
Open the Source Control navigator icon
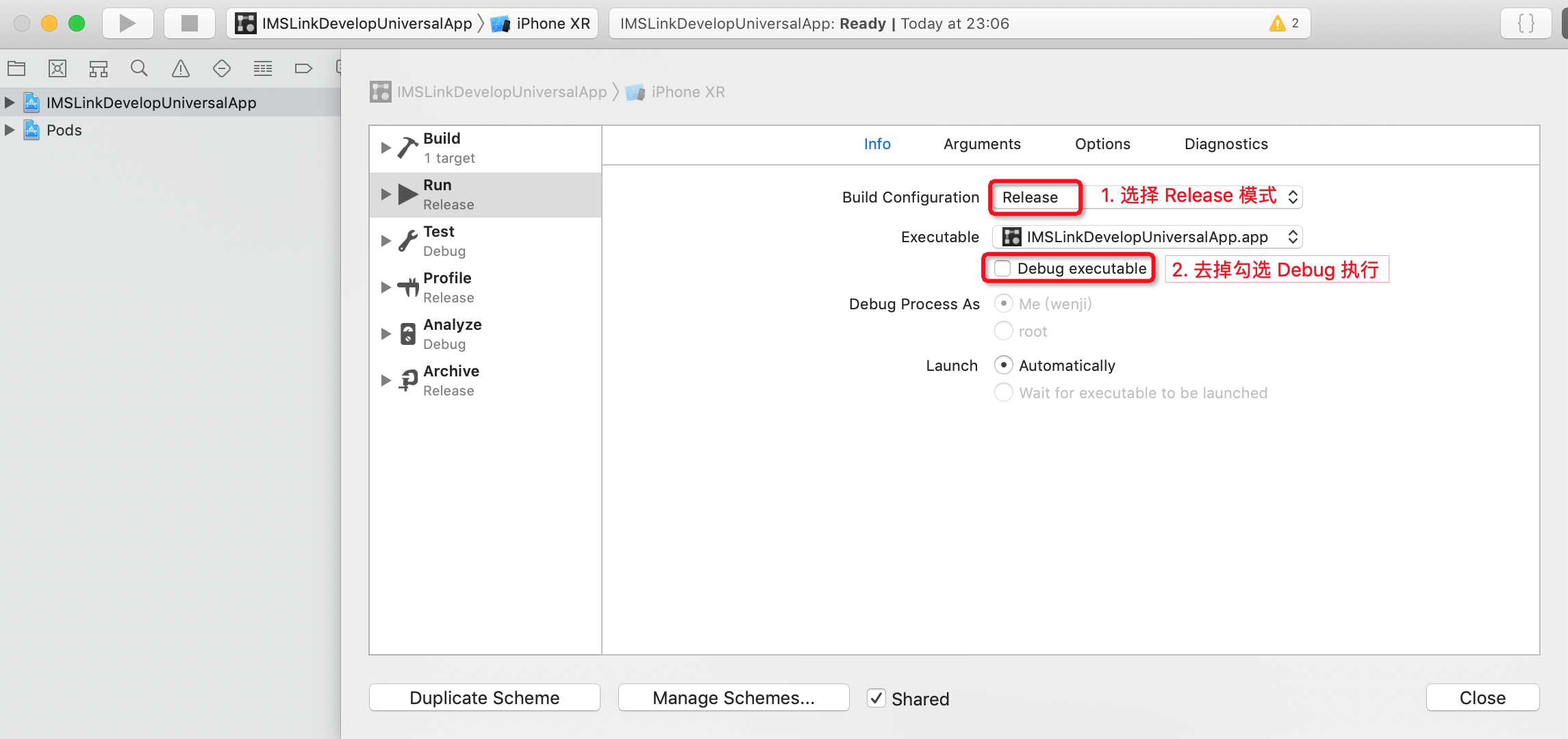pyautogui.click(x=58, y=68)
